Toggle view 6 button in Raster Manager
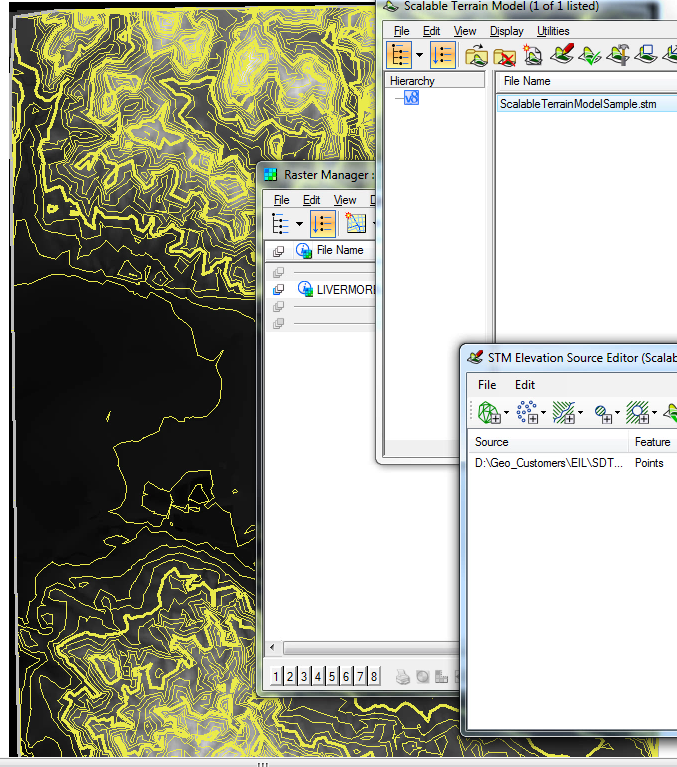 pyautogui.click(x=346, y=677)
